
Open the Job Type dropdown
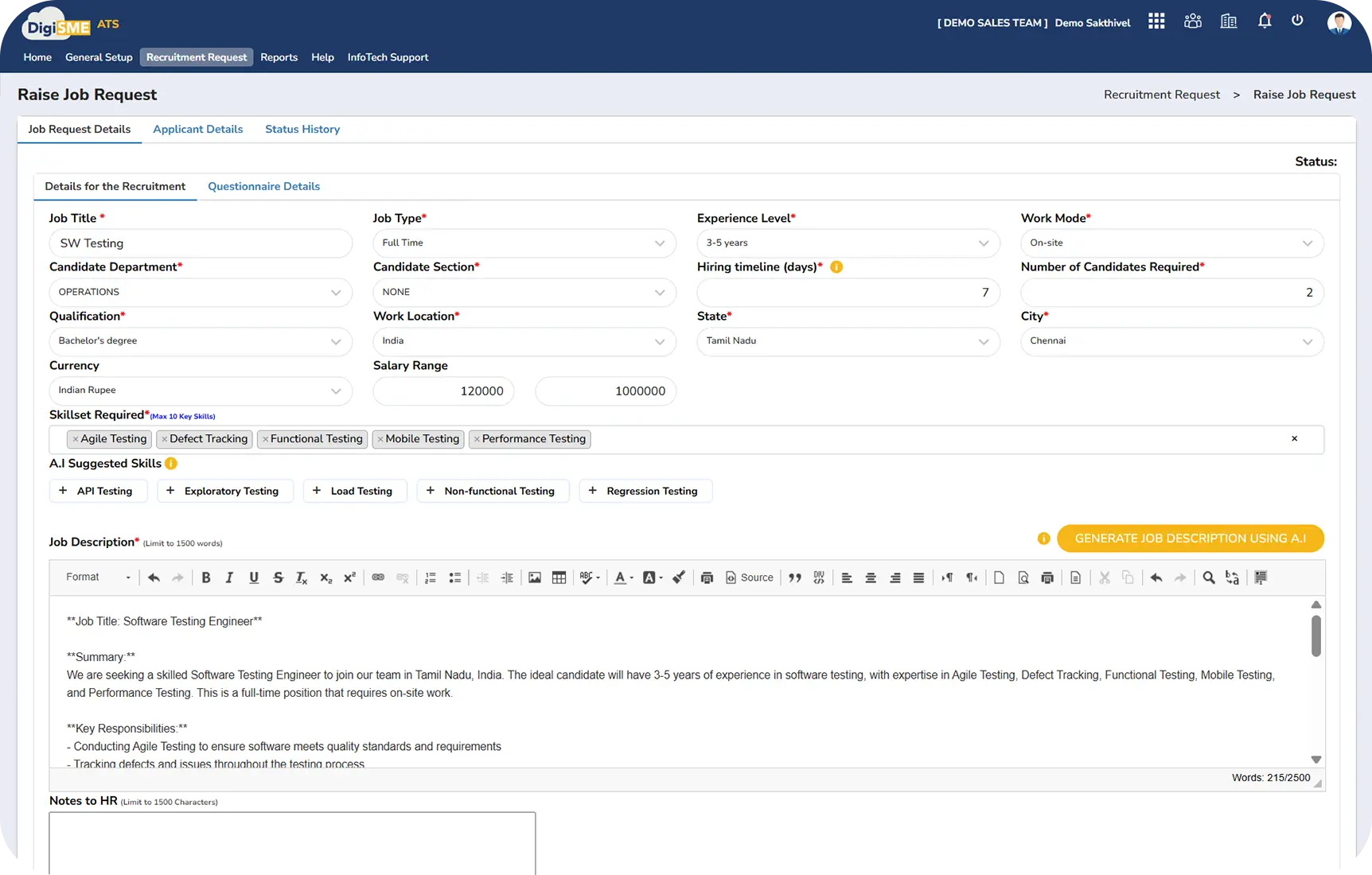[524, 243]
